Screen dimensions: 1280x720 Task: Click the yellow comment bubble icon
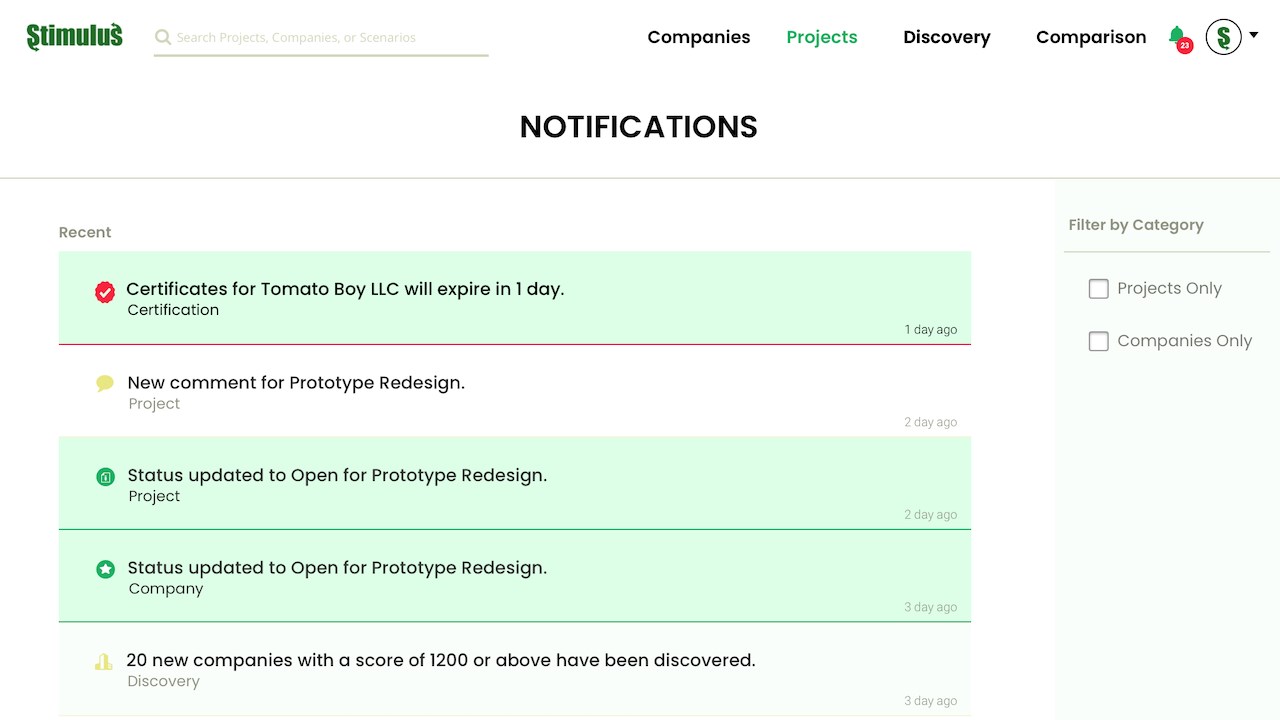tap(105, 383)
